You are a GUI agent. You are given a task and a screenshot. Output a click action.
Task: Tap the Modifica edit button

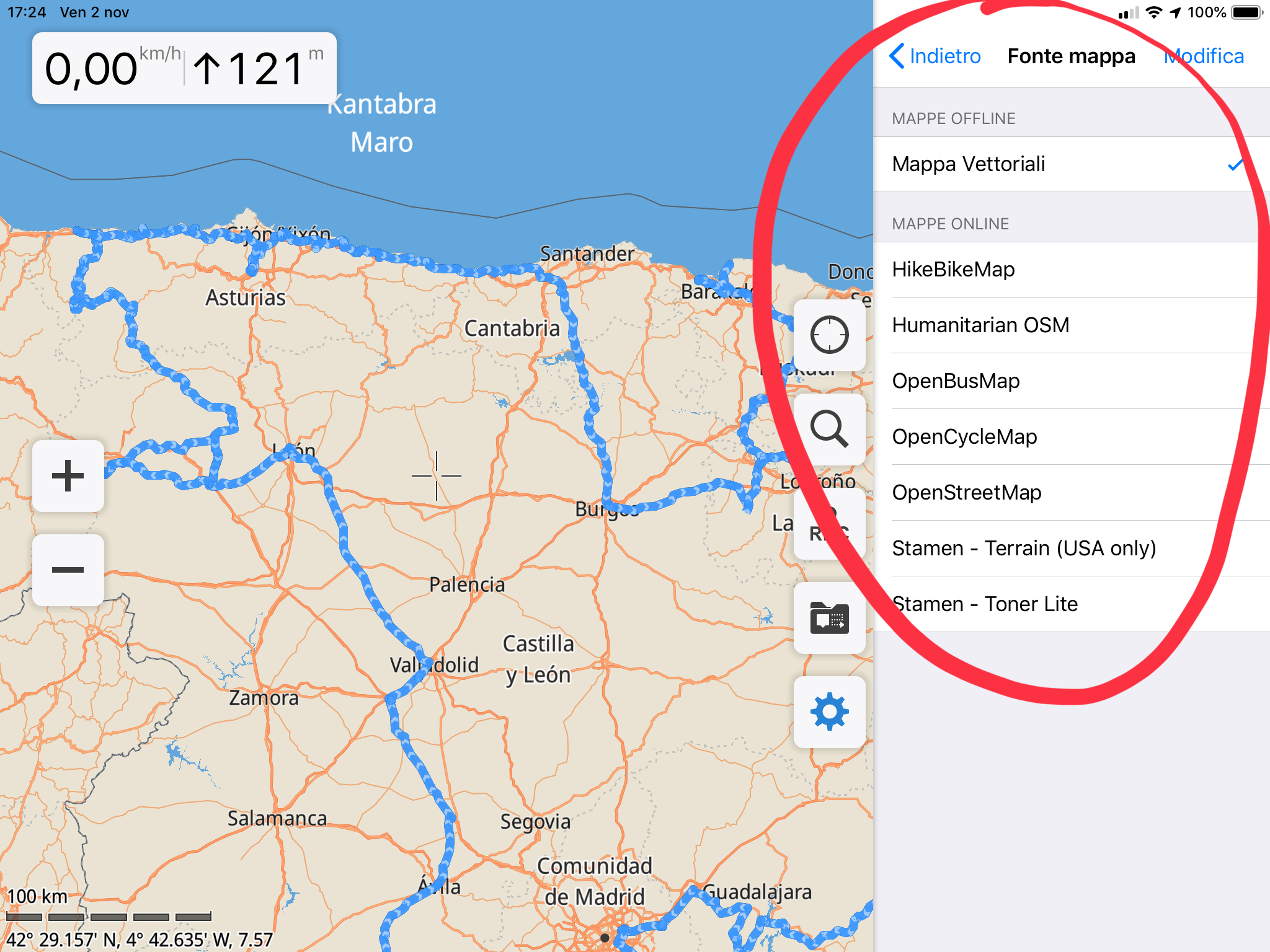pyautogui.click(x=1204, y=56)
